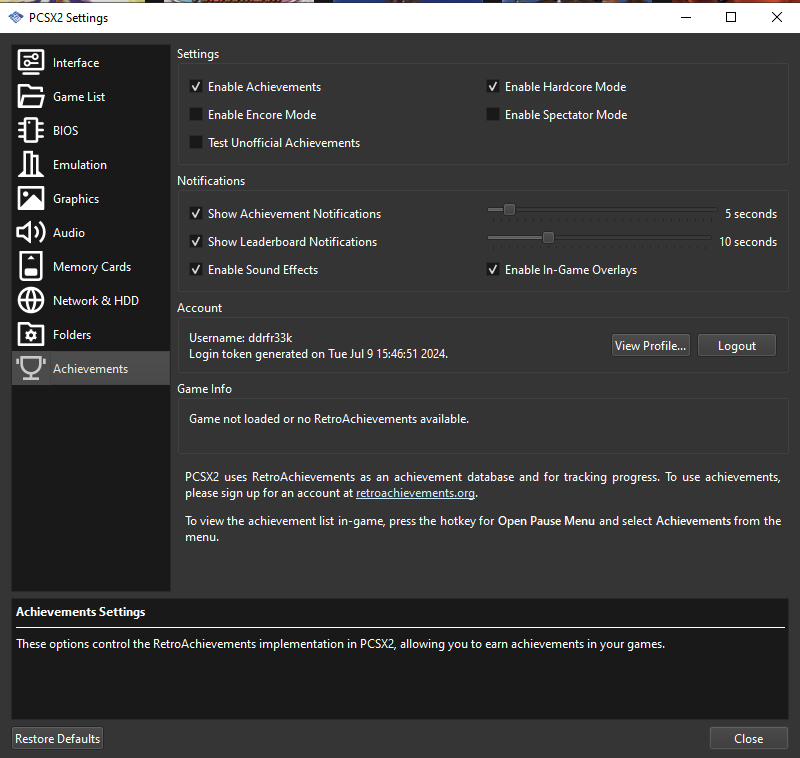Screen dimensions: 800x758
Task: Uncheck Enable Achievements checkbox
Action: click(x=196, y=86)
